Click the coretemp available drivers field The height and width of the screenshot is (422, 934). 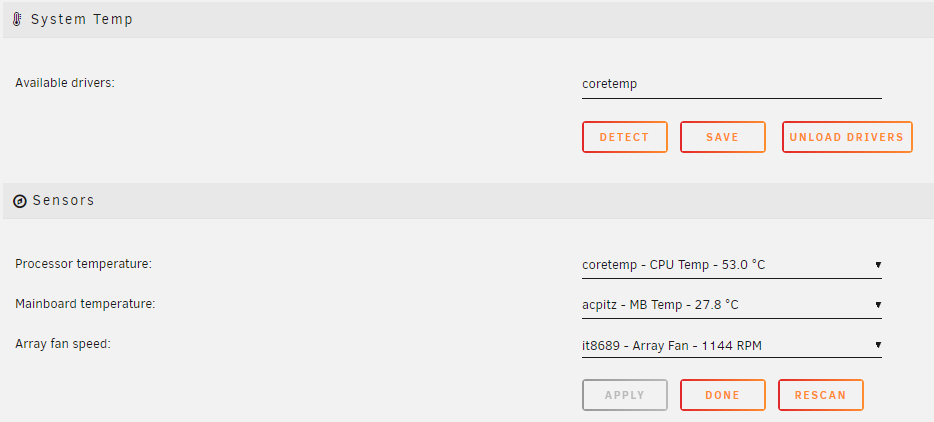(731, 85)
